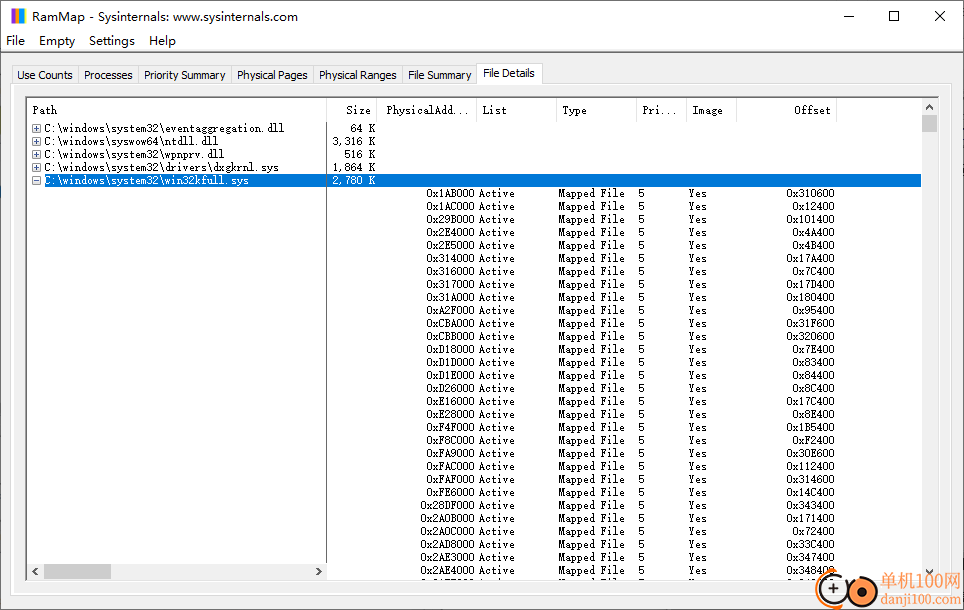Expand the dxgkrnl.sys entry

point(36,167)
